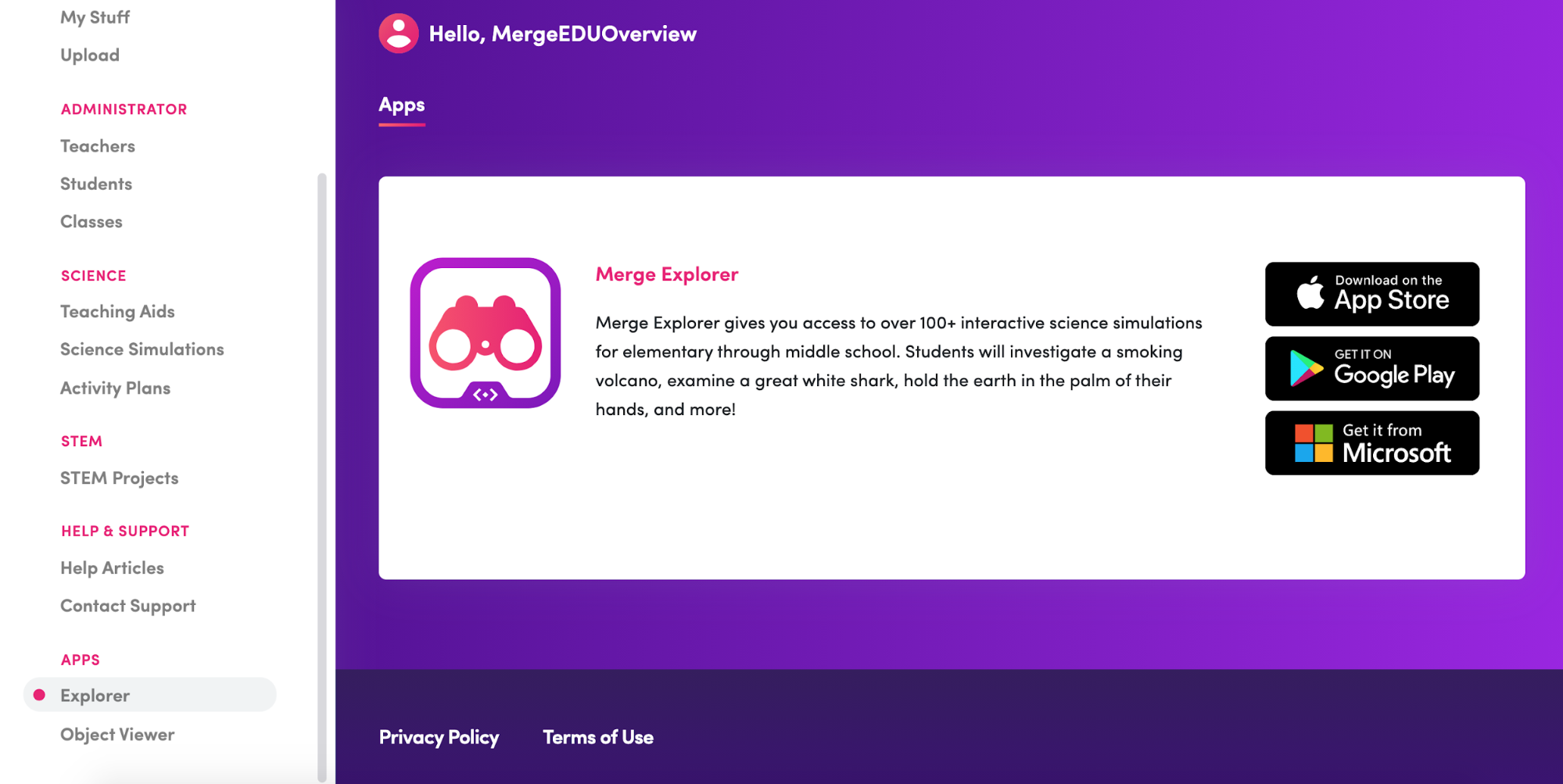Select Classes in the sidebar
The image size is (1563, 784).
(91, 221)
